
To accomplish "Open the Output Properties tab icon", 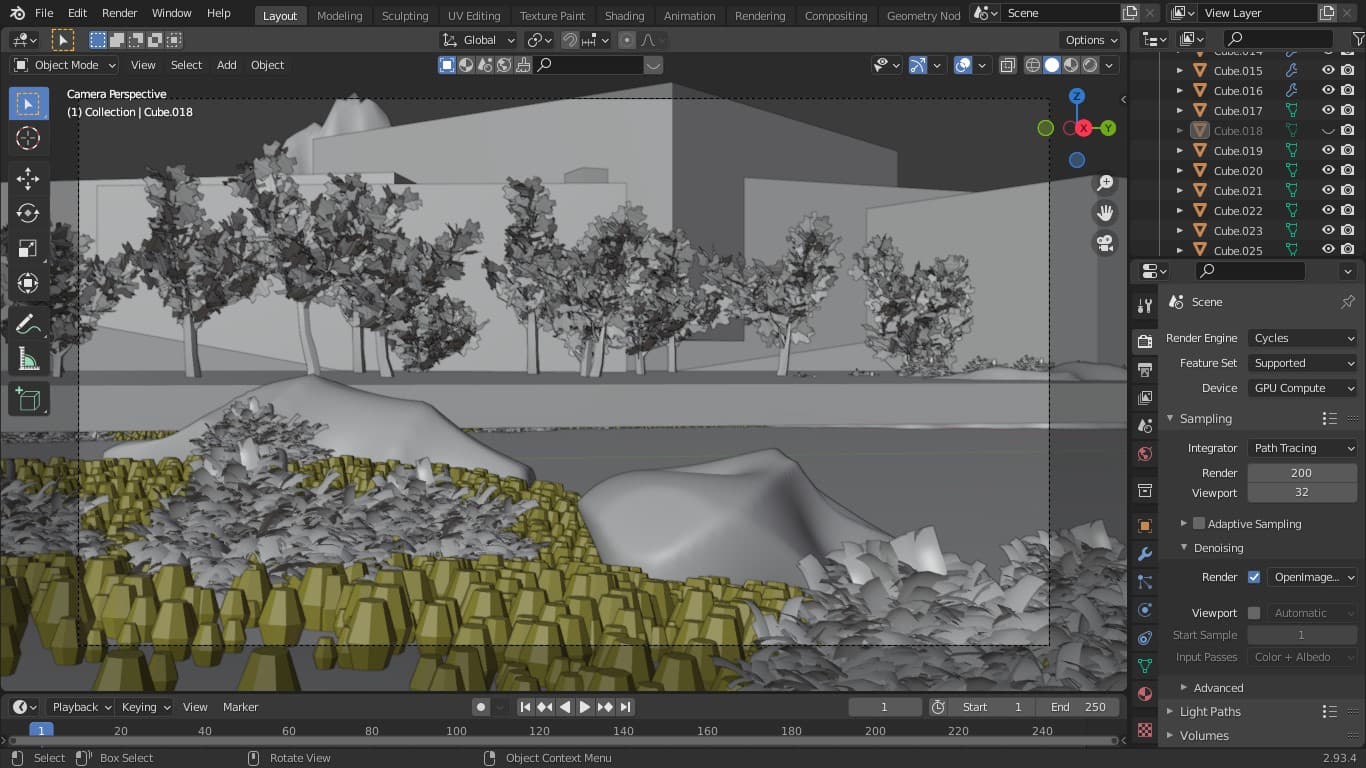I will pos(1145,370).
